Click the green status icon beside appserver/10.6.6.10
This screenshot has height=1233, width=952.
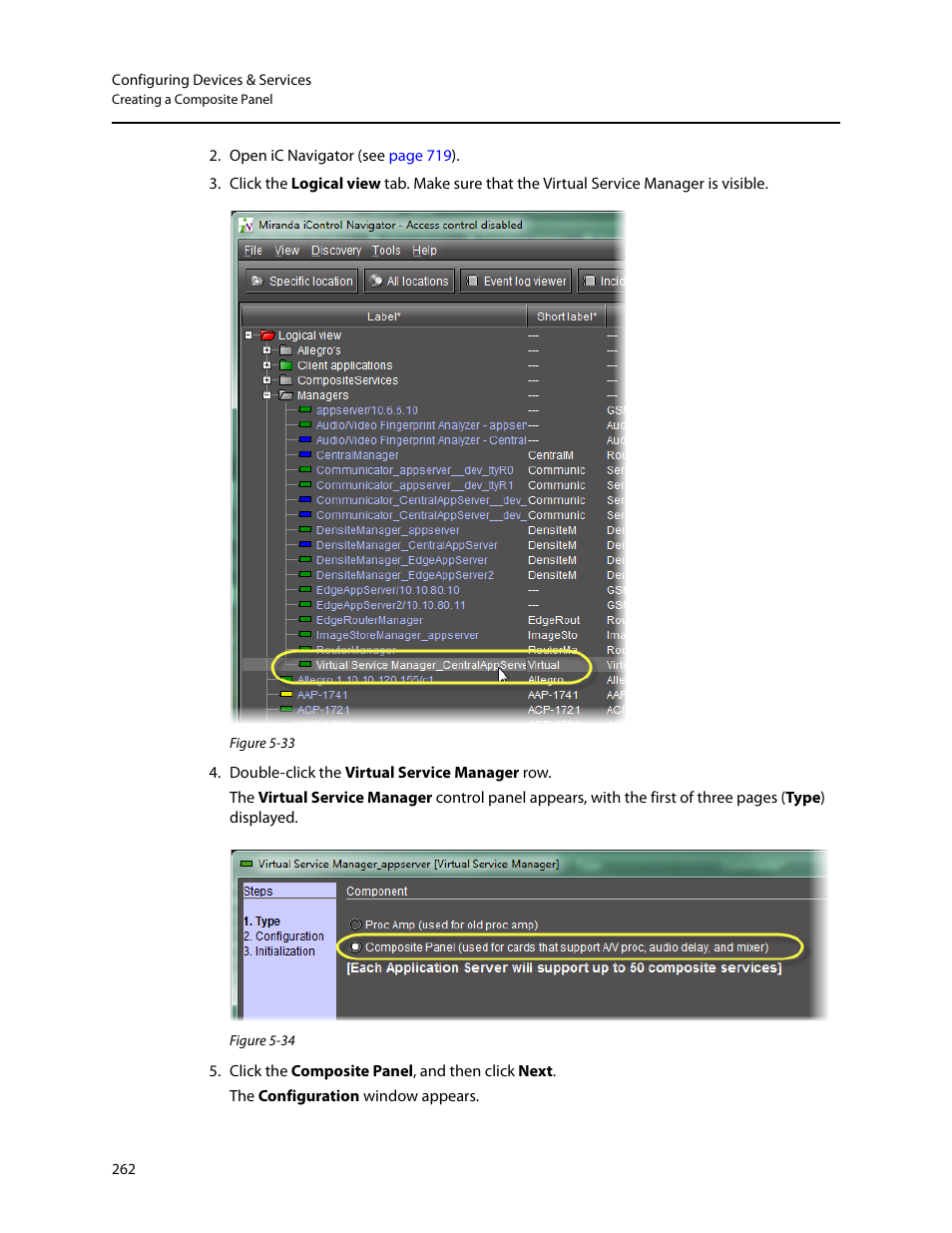(x=305, y=409)
